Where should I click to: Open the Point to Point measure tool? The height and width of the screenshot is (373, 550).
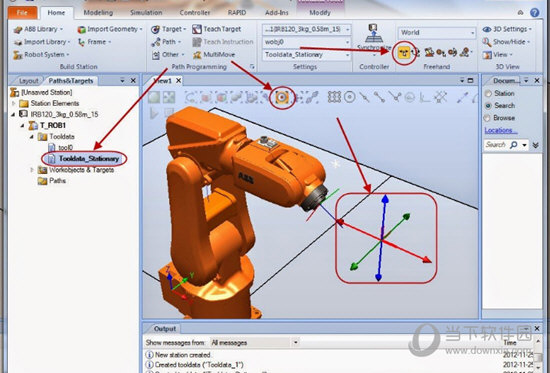pos(463,97)
